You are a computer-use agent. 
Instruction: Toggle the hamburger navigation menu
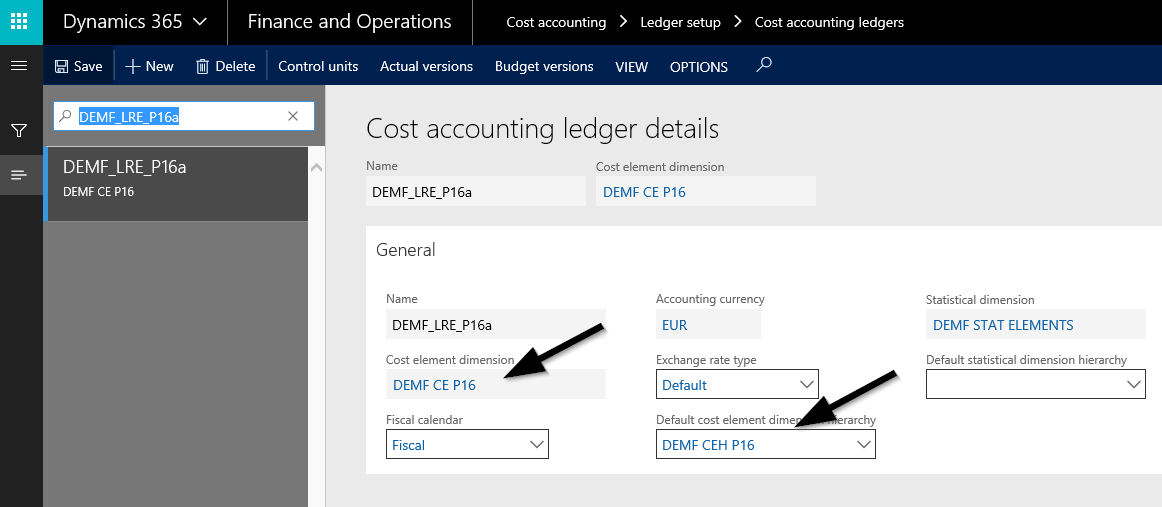19,66
